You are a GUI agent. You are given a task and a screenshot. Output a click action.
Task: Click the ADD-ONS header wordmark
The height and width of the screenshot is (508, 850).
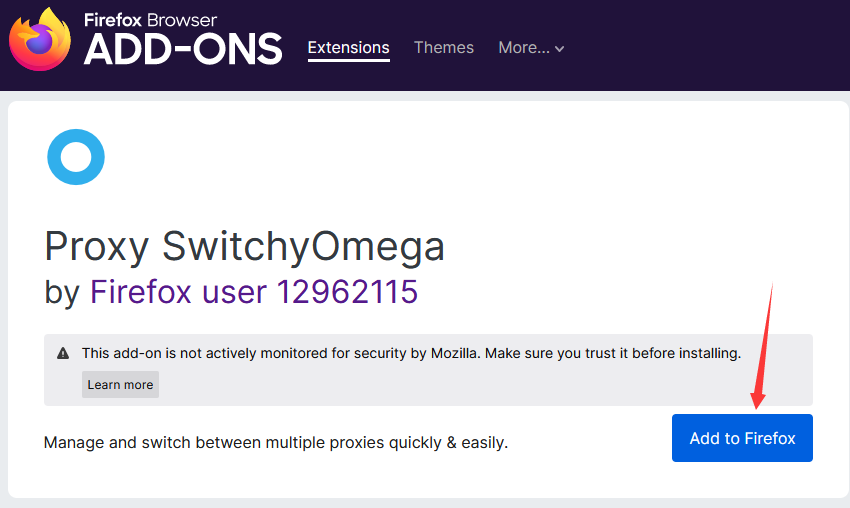tap(183, 49)
